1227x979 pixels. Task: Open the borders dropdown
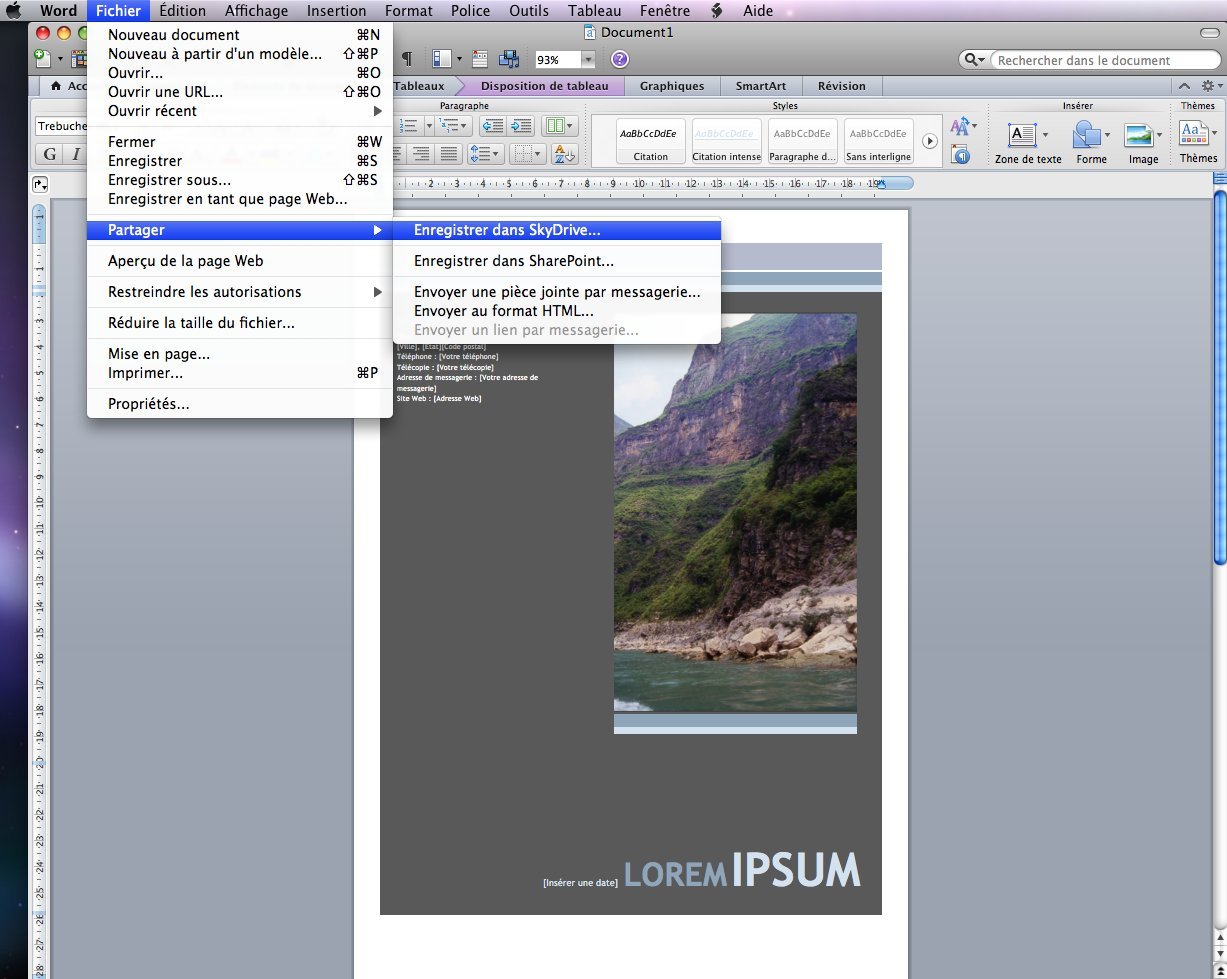pos(527,154)
